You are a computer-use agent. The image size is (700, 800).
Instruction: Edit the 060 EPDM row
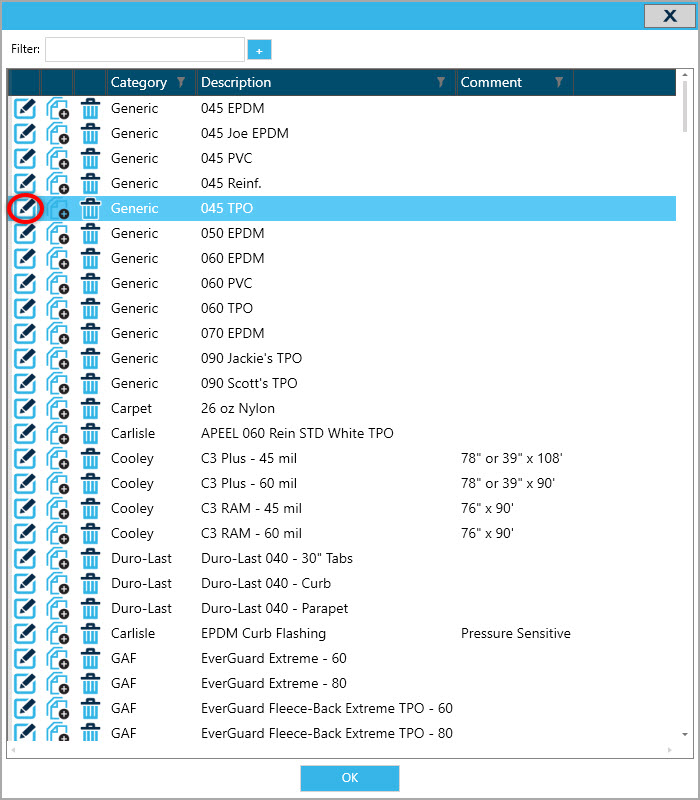pyautogui.click(x=24, y=258)
